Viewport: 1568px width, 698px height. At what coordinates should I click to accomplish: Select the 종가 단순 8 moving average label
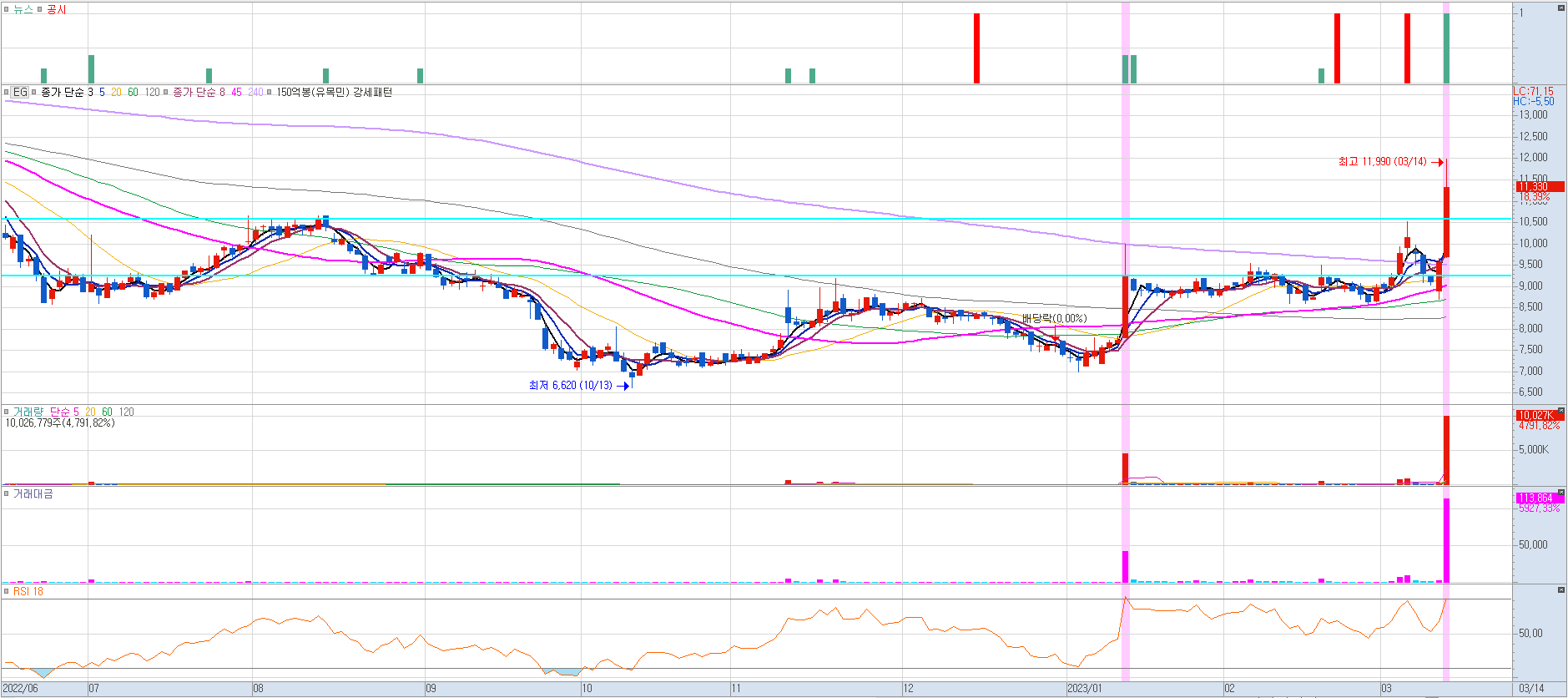pyautogui.click(x=199, y=93)
